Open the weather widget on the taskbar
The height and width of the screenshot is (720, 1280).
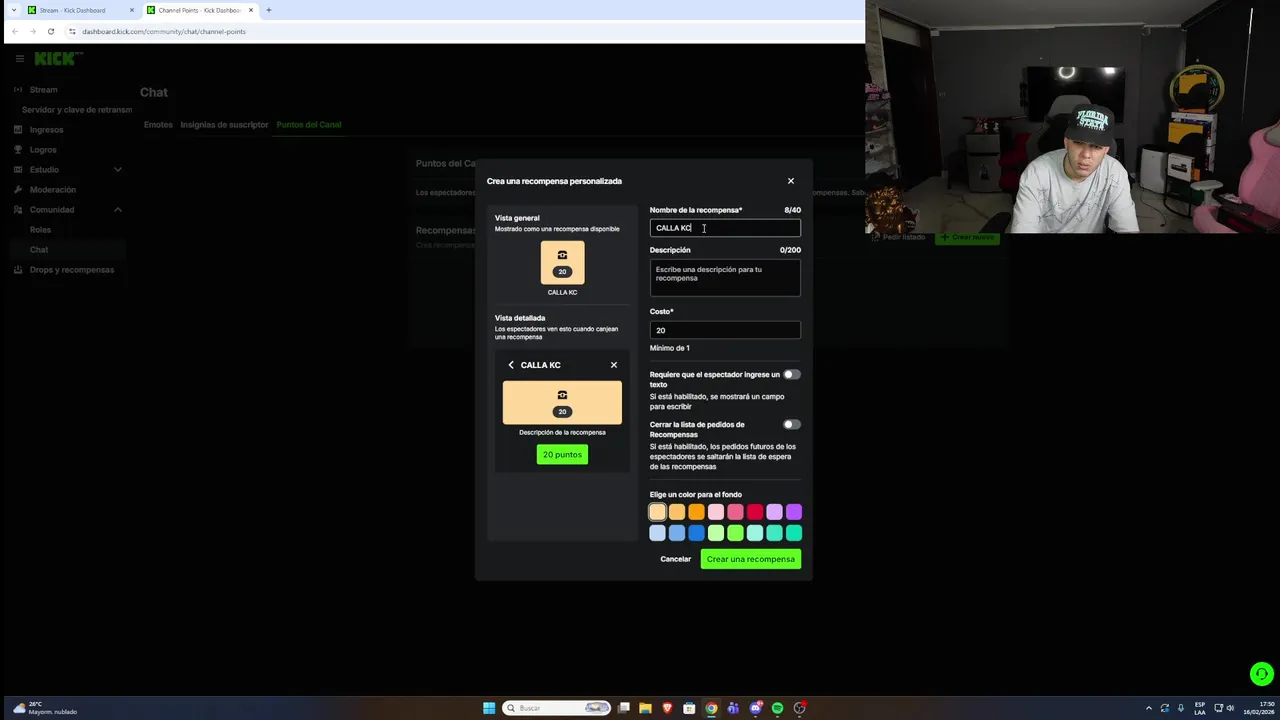pos(45,708)
